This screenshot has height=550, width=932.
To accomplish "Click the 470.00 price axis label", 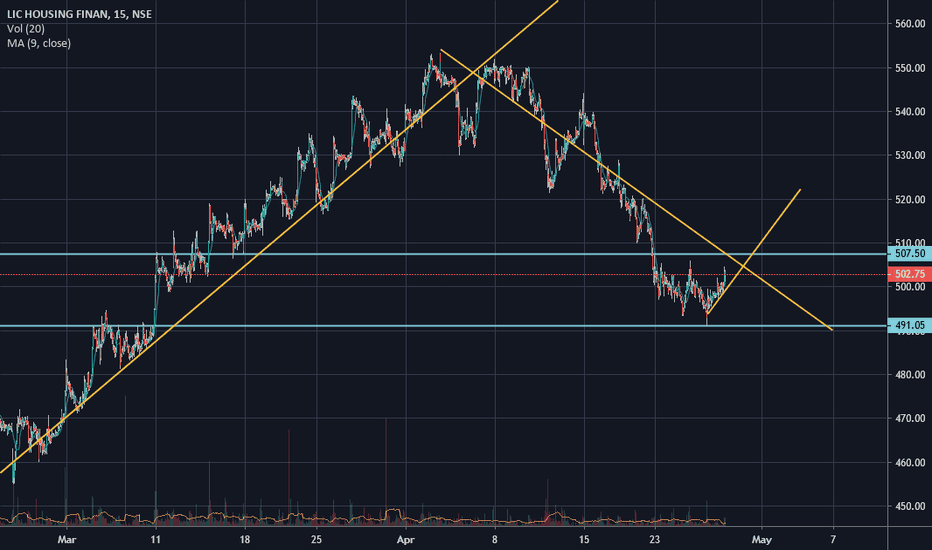I will click(x=910, y=419).
